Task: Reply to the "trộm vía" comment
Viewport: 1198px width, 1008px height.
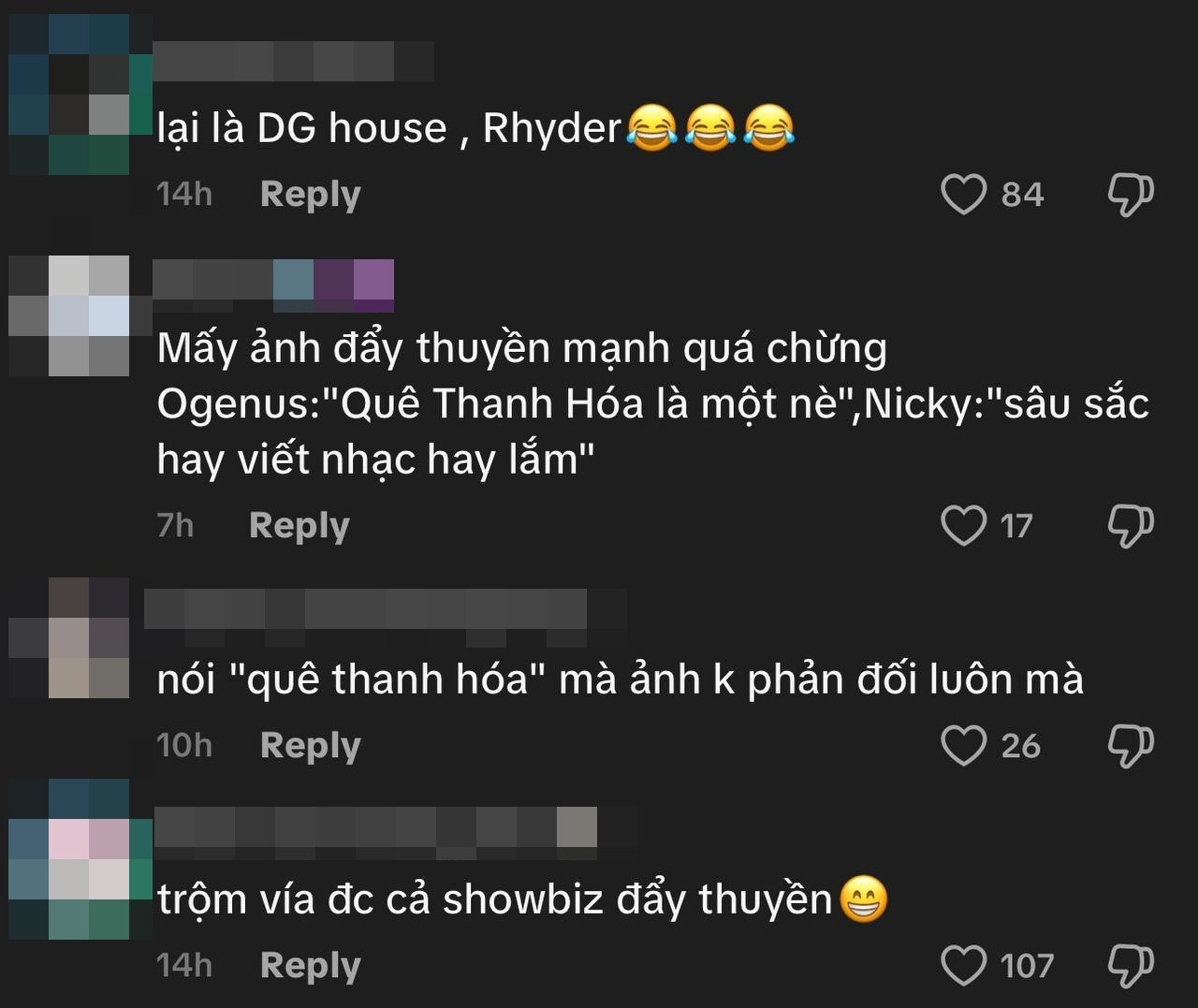Action: coord(310,966)
